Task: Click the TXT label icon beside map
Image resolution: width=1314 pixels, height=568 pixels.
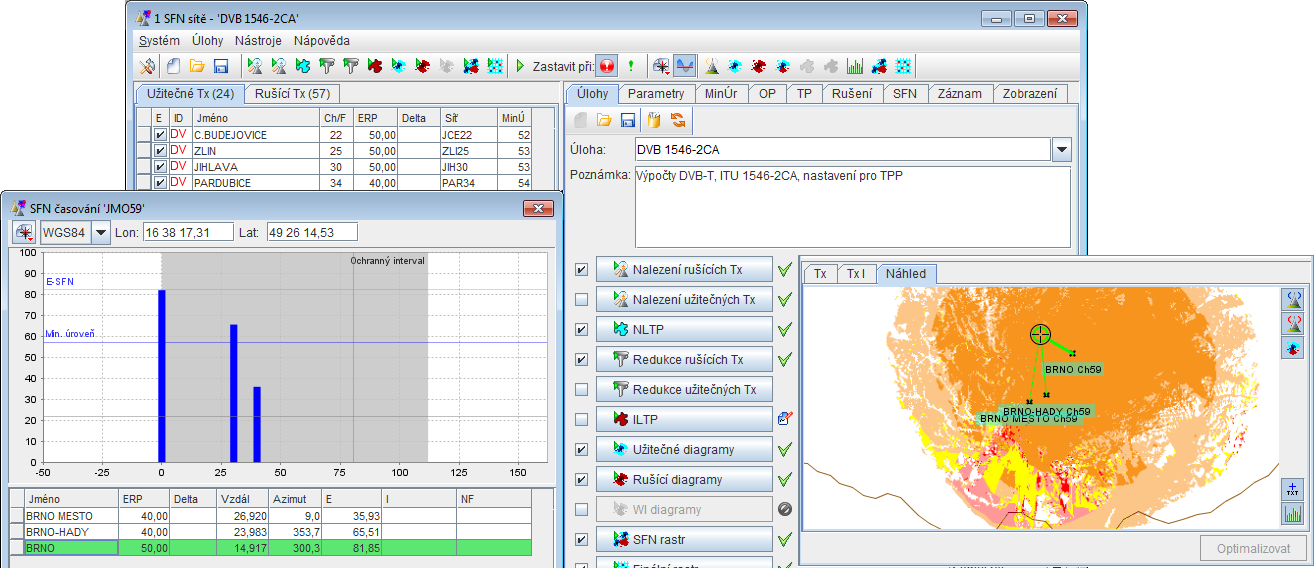Action: (x=1292, y=490)
